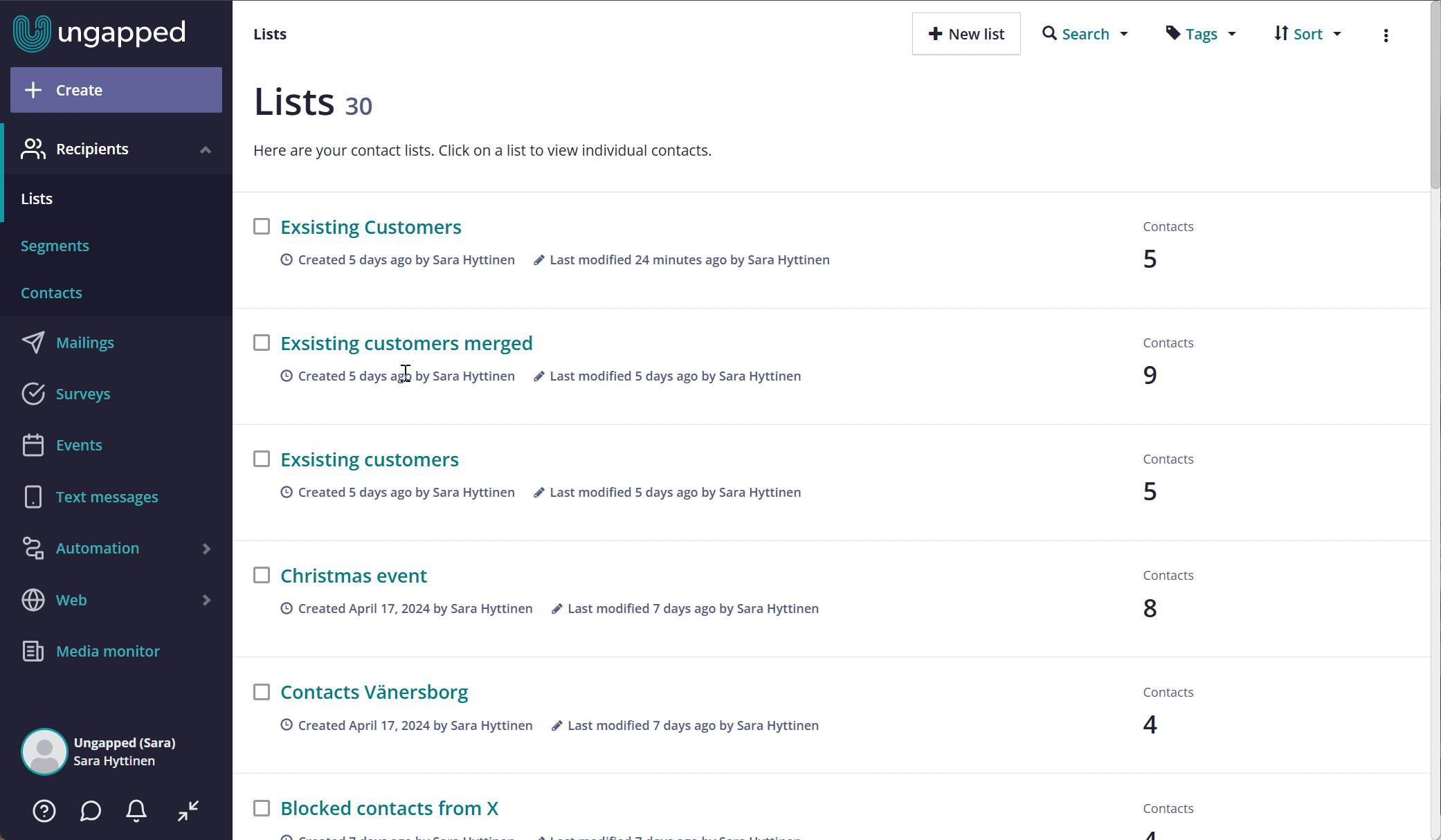Click the pencil icon in Contacts Vänersborg row
This screenshot has height=840, width=1441.
click(556, 725)
